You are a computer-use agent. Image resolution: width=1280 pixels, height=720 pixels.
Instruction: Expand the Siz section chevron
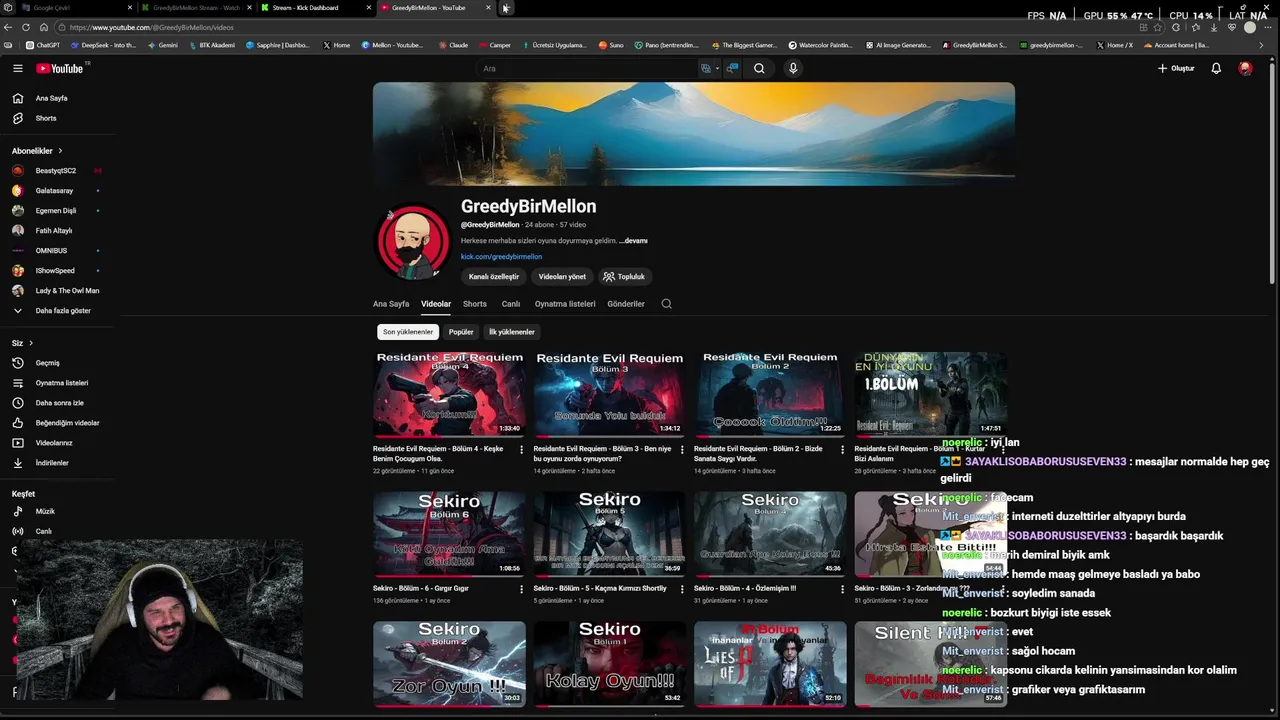click(31, 343)
